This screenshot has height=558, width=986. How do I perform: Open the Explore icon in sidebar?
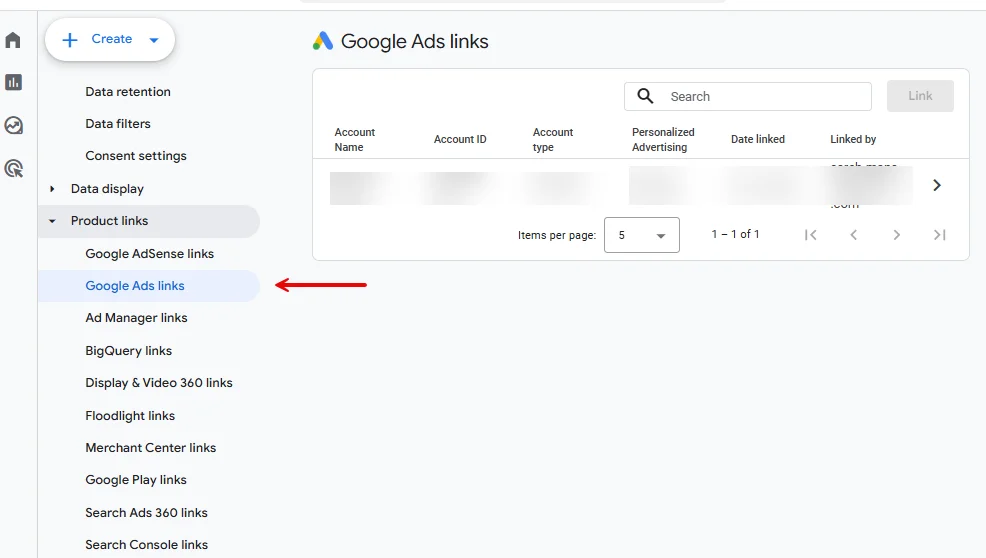tap(13, 125)
